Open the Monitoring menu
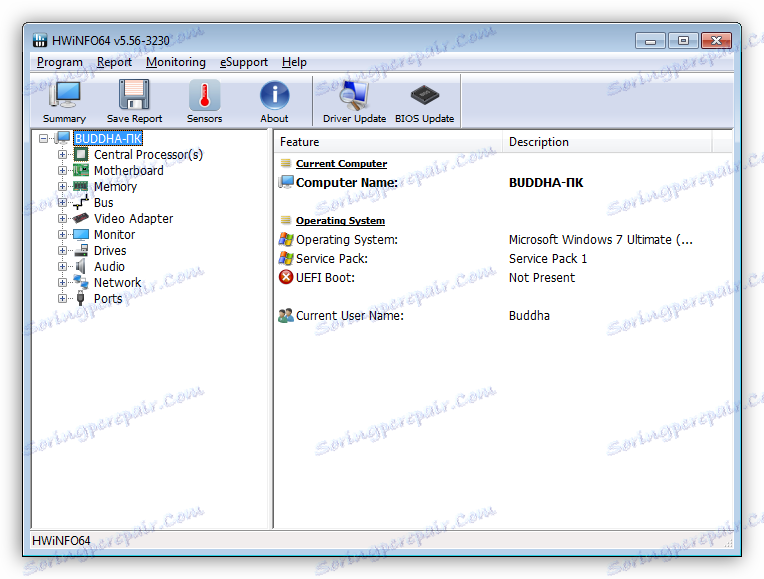The image size is (764, 579). click(175, 62)
